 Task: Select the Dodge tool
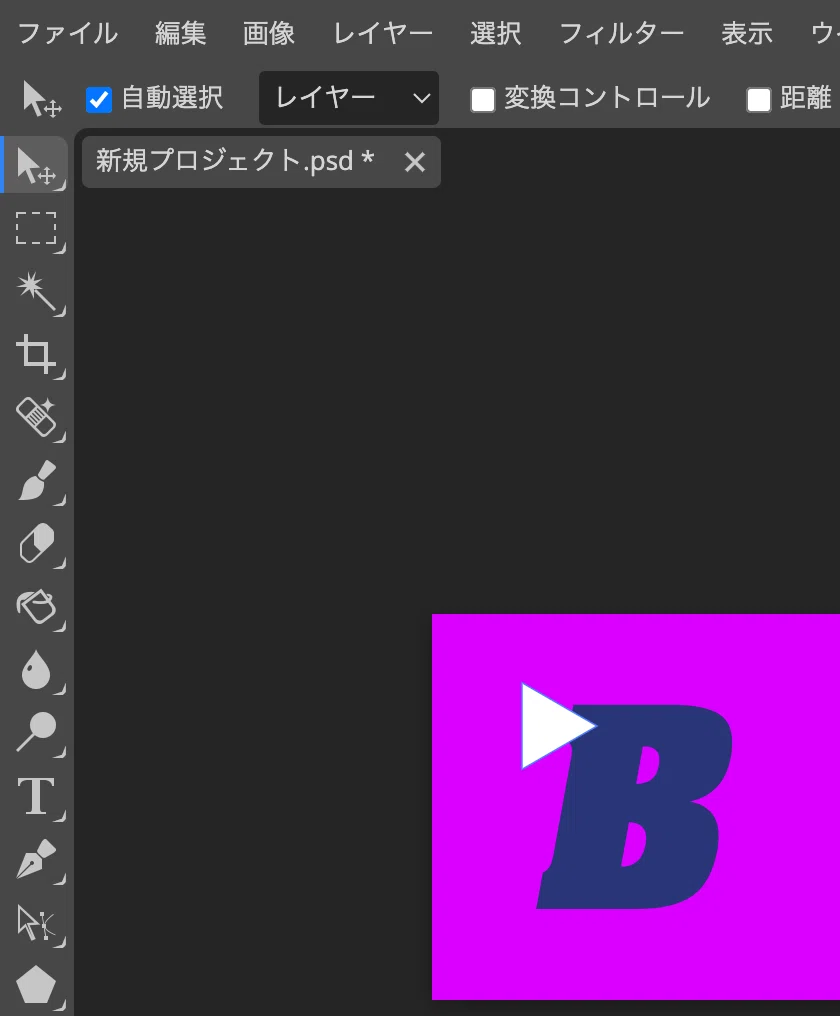pyautogui.click(x=36, y=732)
